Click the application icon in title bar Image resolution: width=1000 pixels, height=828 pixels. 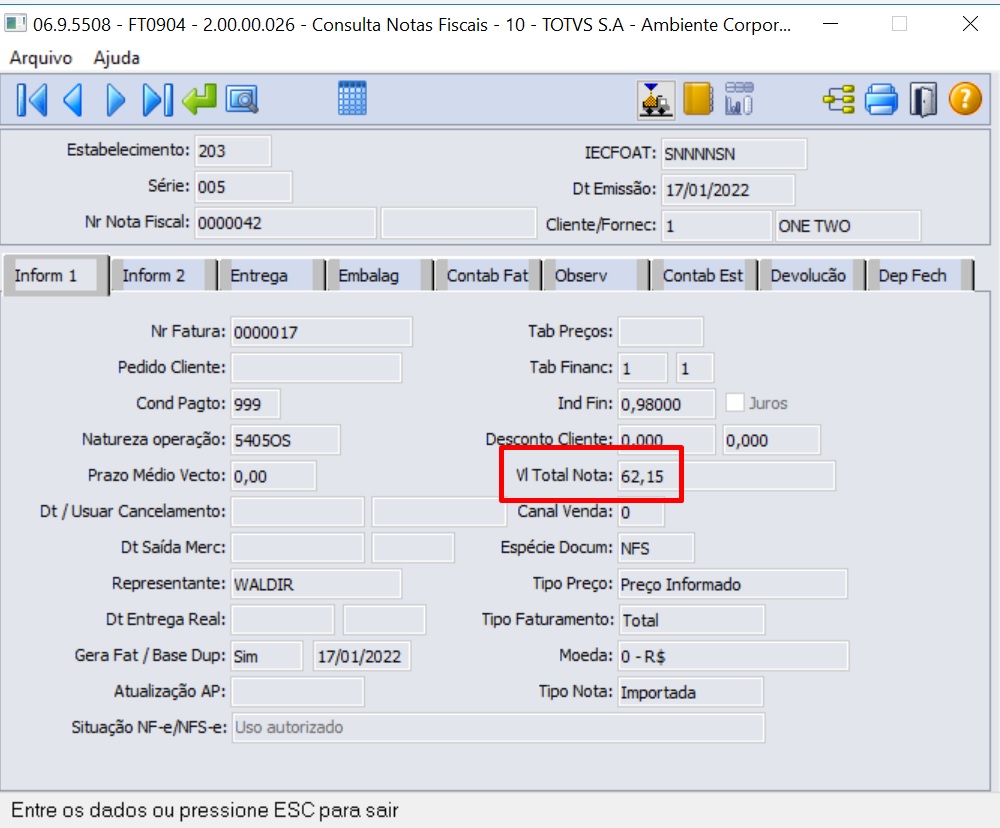(15, 24)
